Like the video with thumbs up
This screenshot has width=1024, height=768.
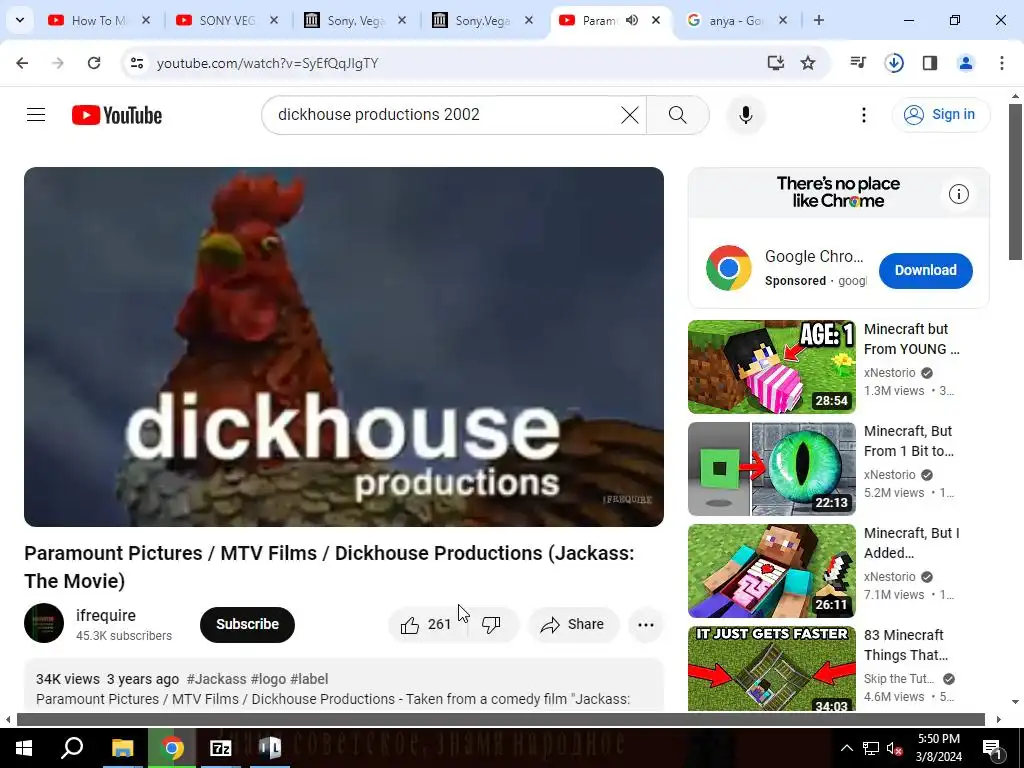[426, 624]
